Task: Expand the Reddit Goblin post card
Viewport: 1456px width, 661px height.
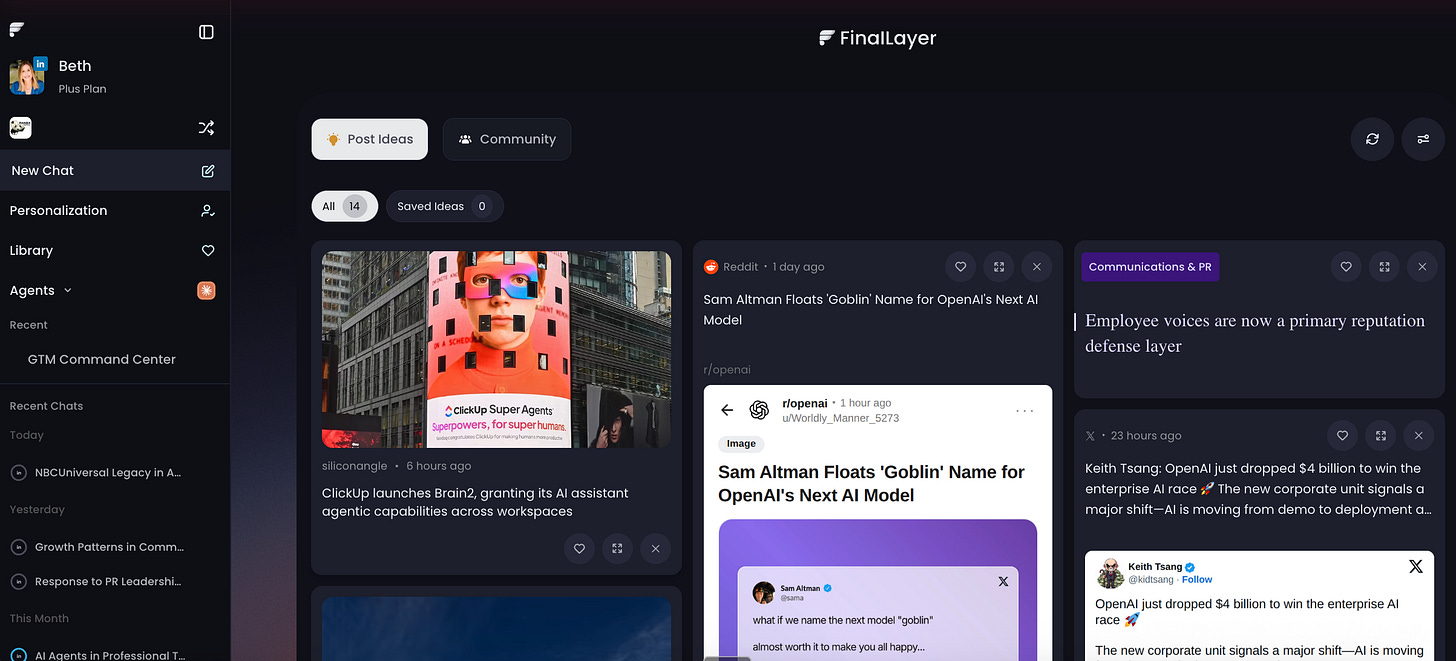Action: (x=999, y=267)
